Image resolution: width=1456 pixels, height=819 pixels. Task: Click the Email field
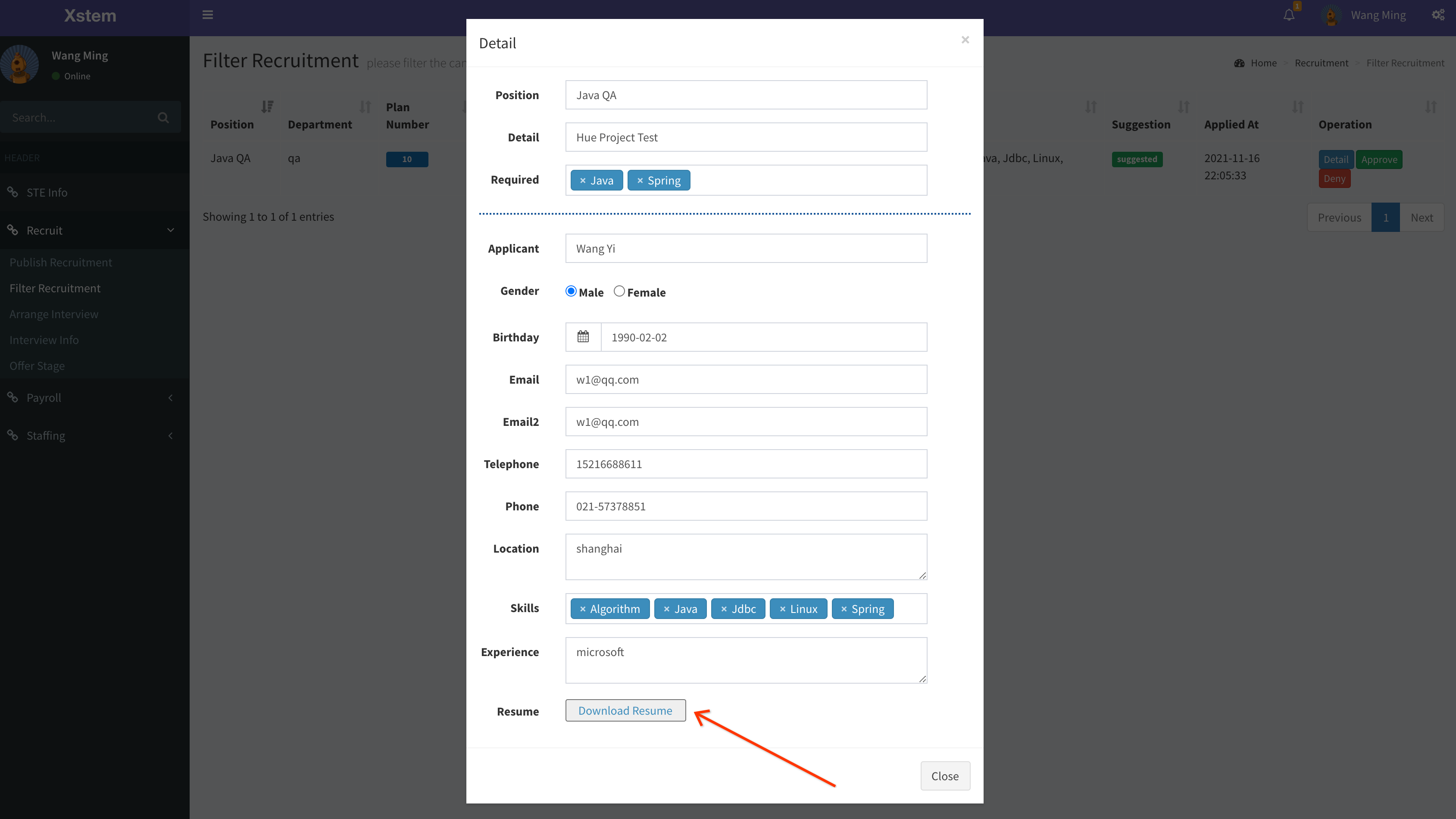[x=746, y=380]
